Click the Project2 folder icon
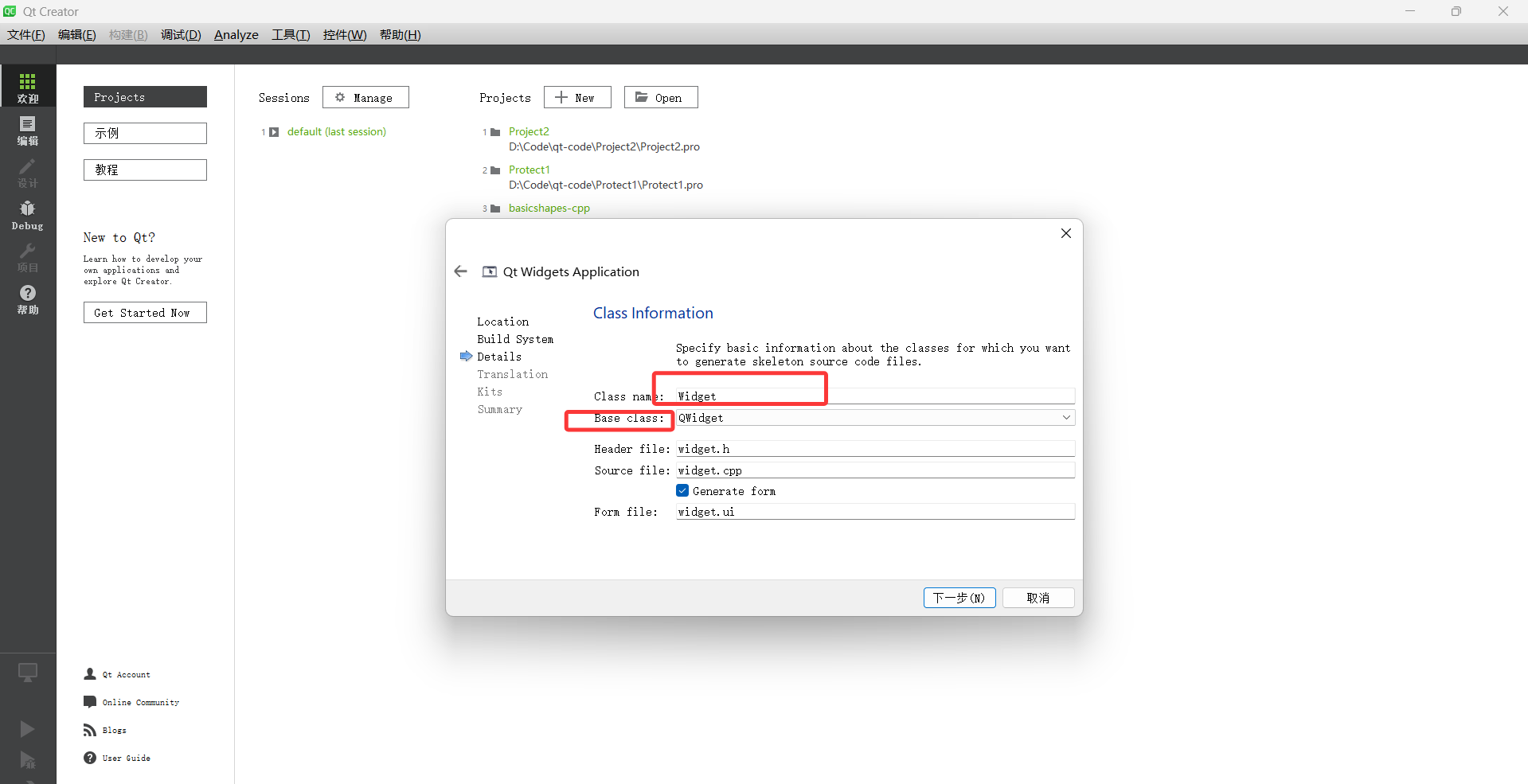Viewport: 1528px width, 784px height. [x=495, y=132]
